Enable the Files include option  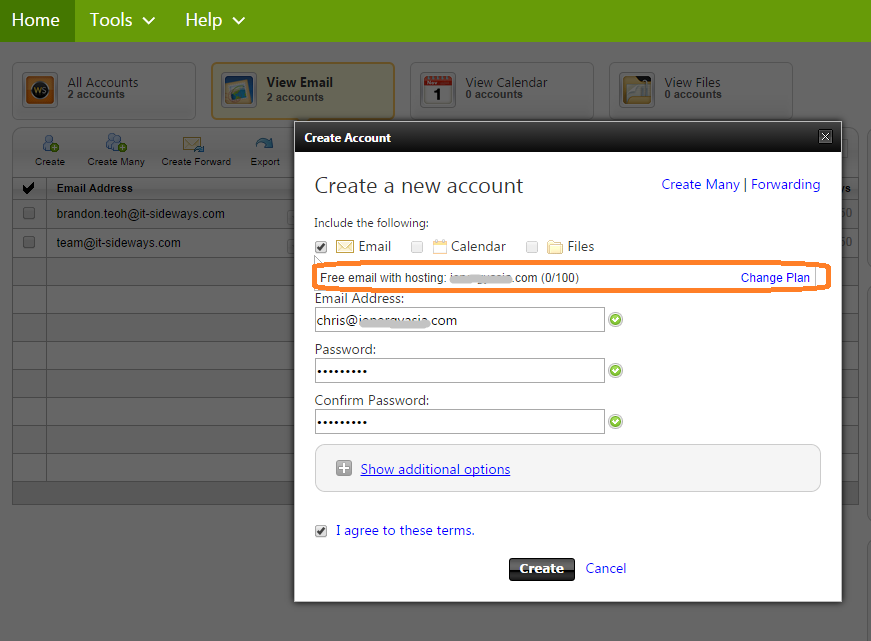point(531,246)
